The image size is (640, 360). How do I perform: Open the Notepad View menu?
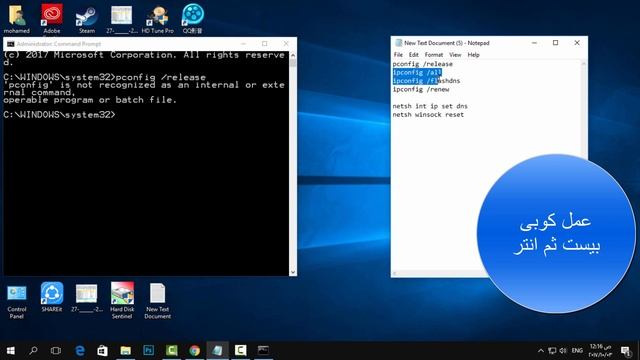coord(455,55)
